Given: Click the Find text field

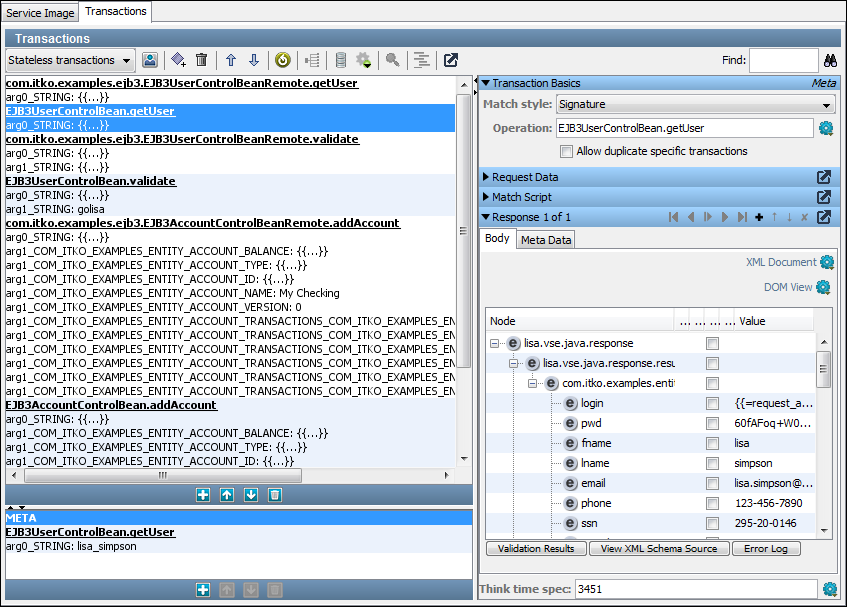Looking at the screenshot, I should (783, 61).
